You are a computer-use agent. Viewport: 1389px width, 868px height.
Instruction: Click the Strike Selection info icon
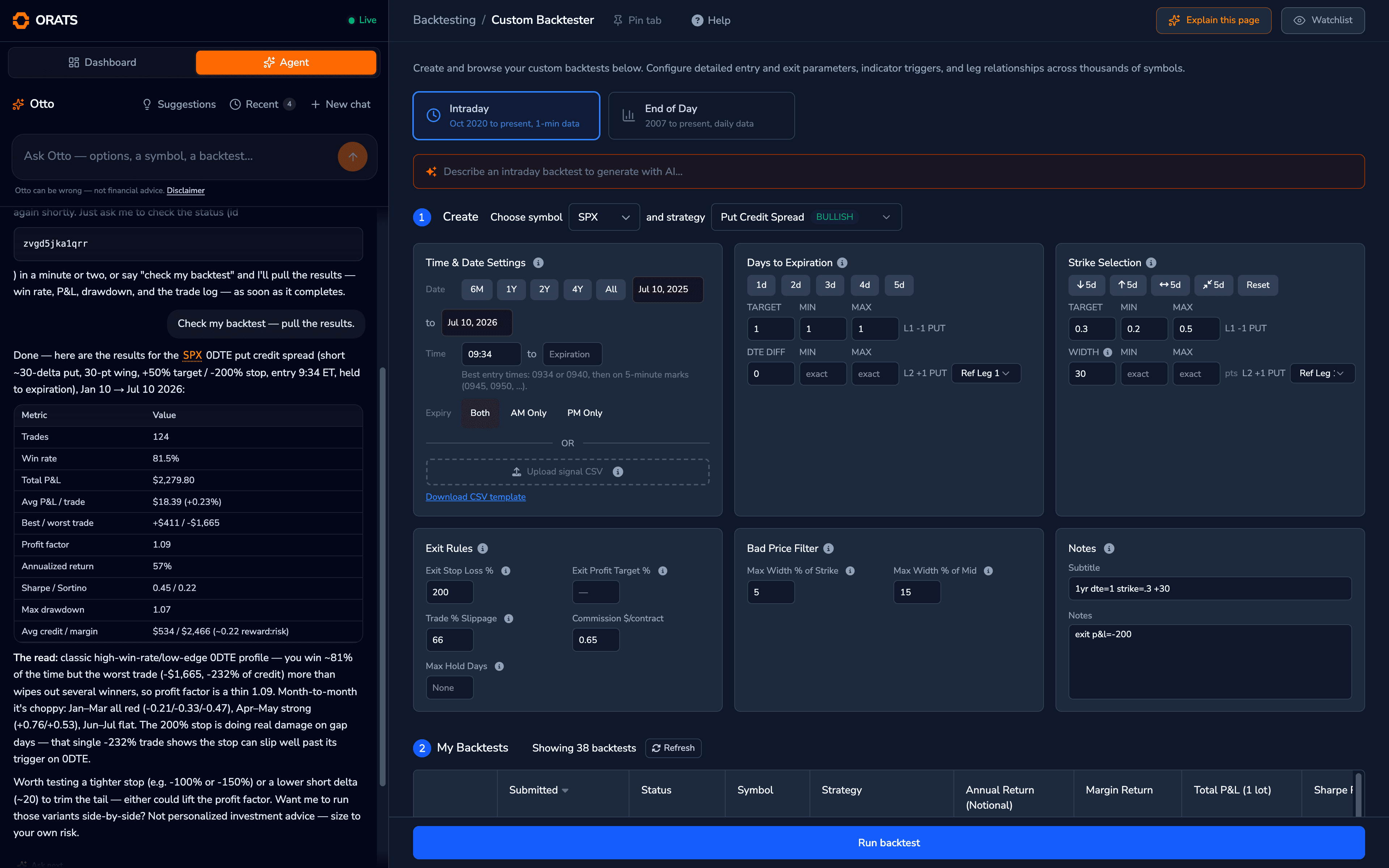point(1151,262)
